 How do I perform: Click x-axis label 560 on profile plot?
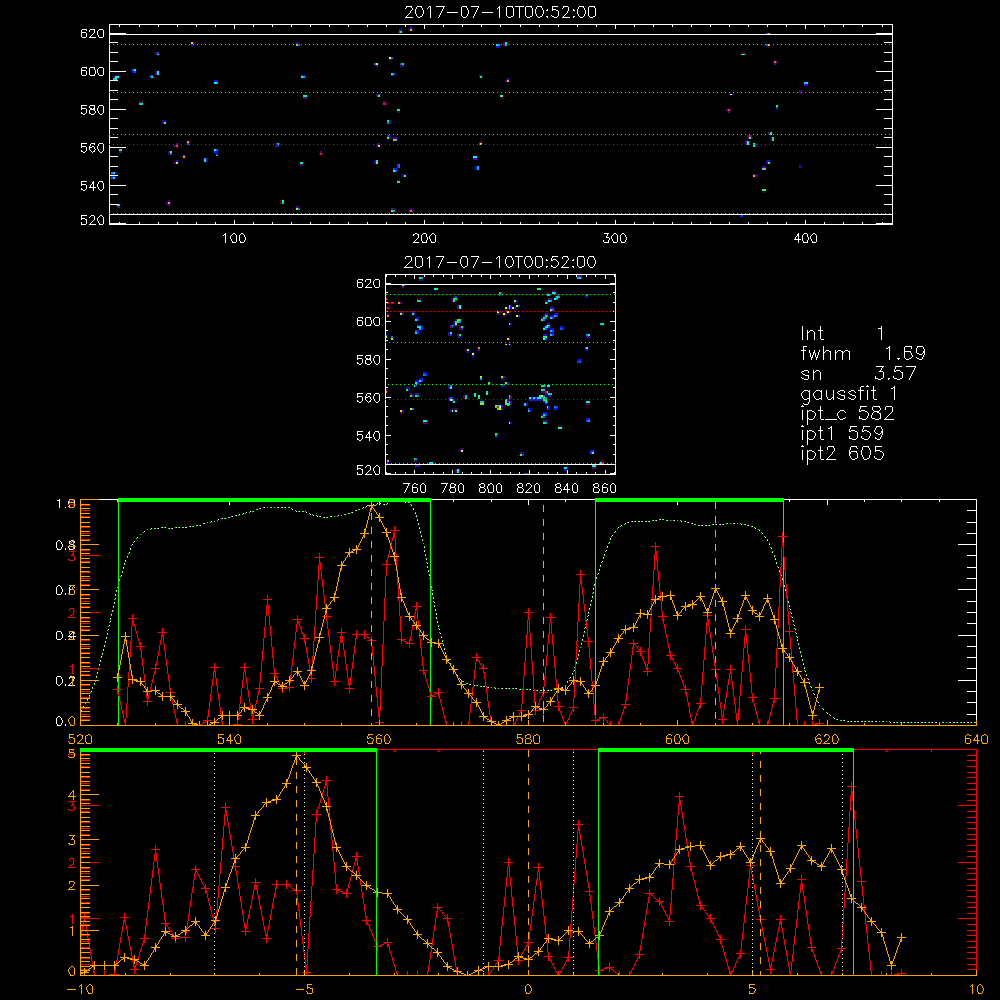coord(378,739)
